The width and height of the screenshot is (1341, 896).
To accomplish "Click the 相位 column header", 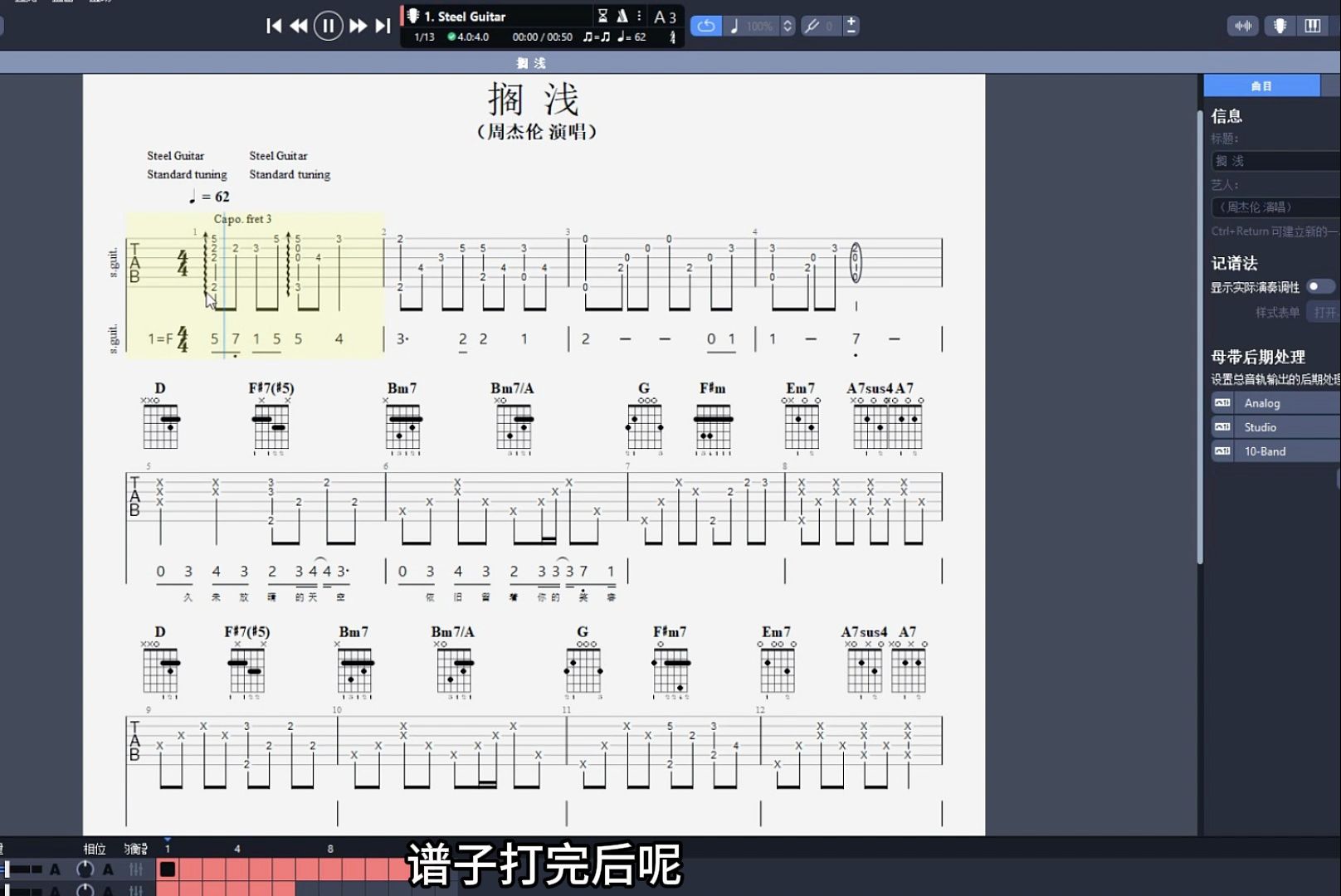I will click(95, 849).
